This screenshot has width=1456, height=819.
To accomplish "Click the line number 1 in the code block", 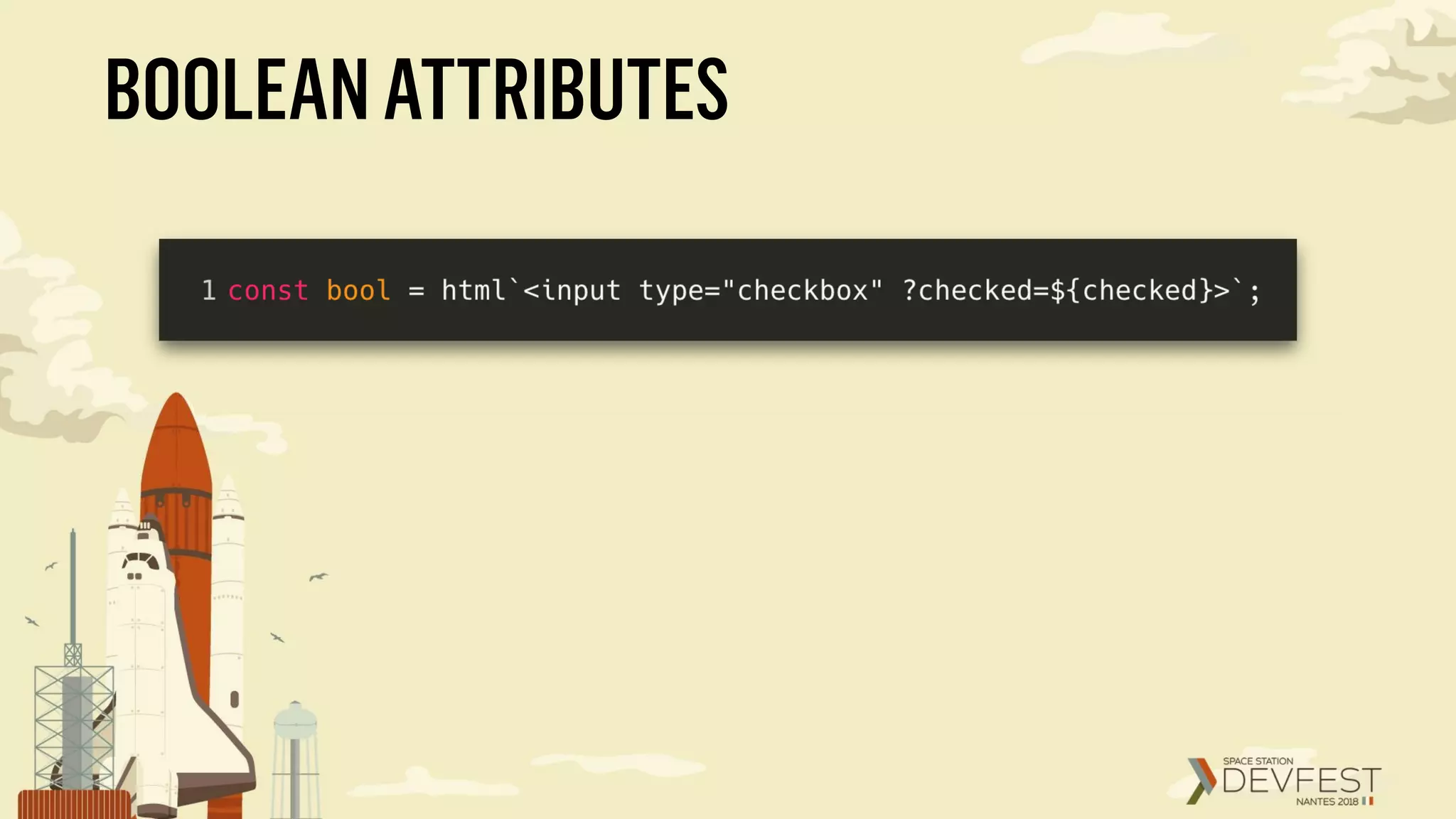I will [x=208, y=291].
